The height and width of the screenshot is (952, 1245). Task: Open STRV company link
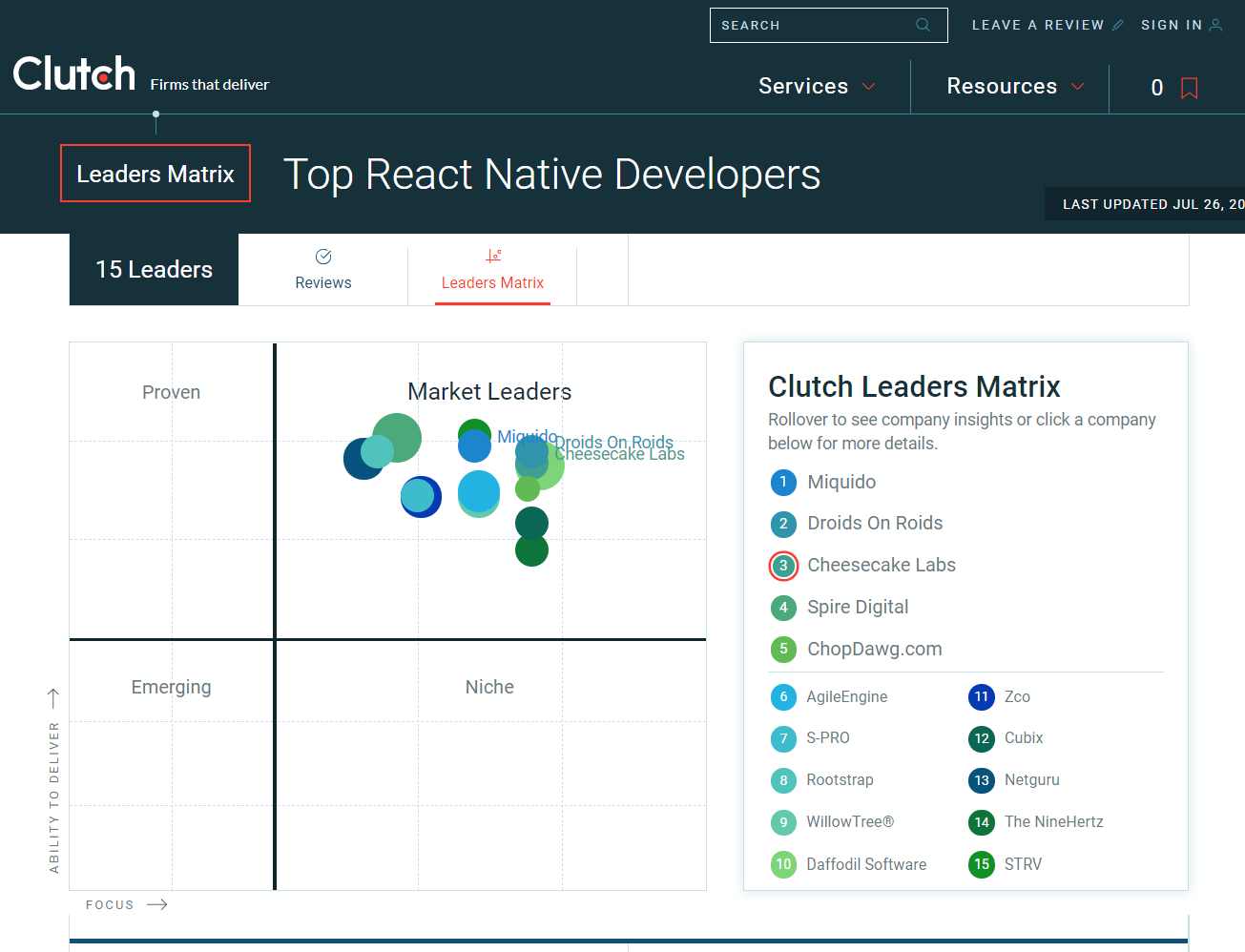pyautogui.click(x=1023, y=864)
